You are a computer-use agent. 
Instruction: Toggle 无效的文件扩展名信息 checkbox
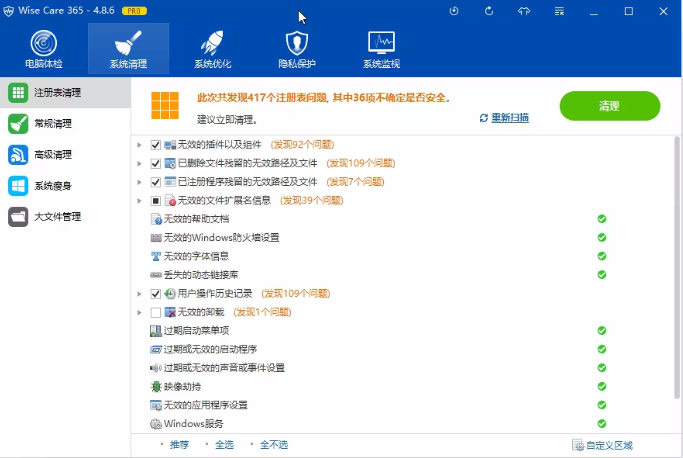click(x=156, y=200)
